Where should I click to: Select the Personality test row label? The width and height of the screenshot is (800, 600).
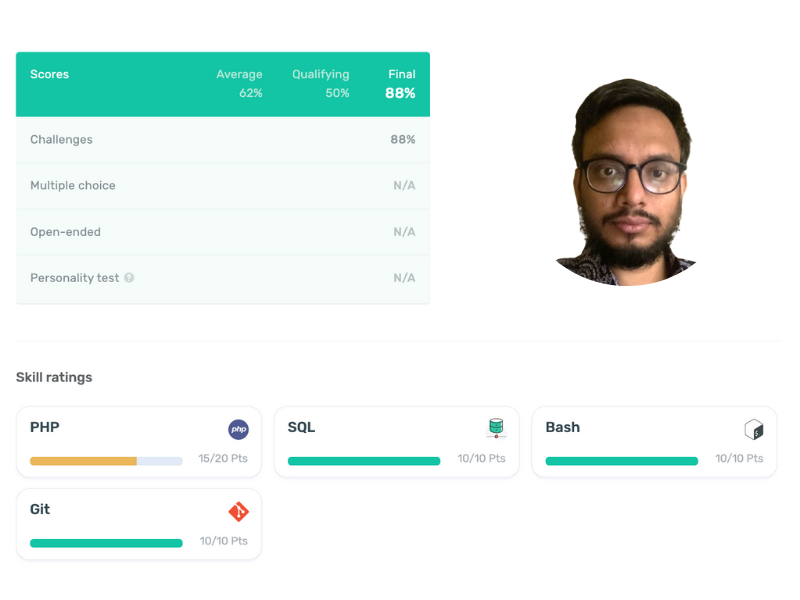pyautogui.click(x=74, y=278)
